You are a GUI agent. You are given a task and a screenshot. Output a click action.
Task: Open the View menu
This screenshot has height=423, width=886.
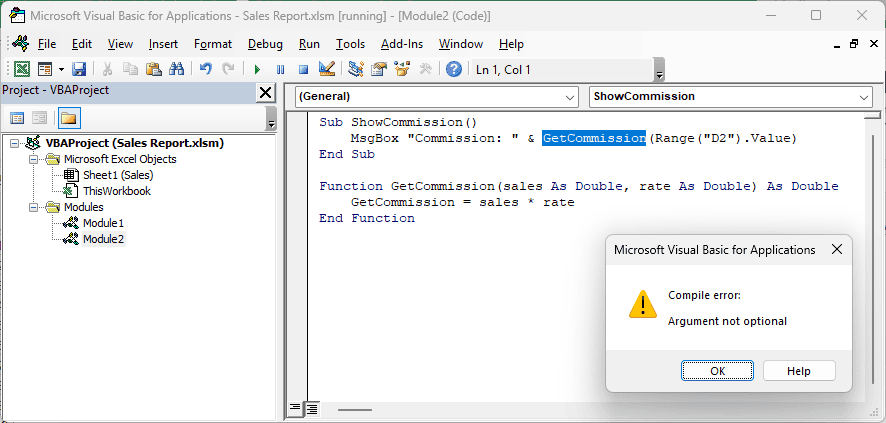click(x=120, y=44)
